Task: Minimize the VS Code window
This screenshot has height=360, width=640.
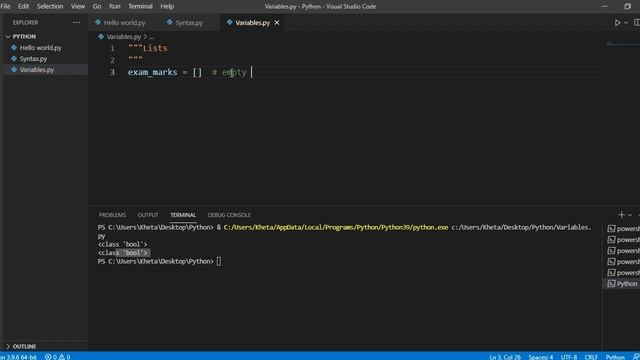Action: 605,7
